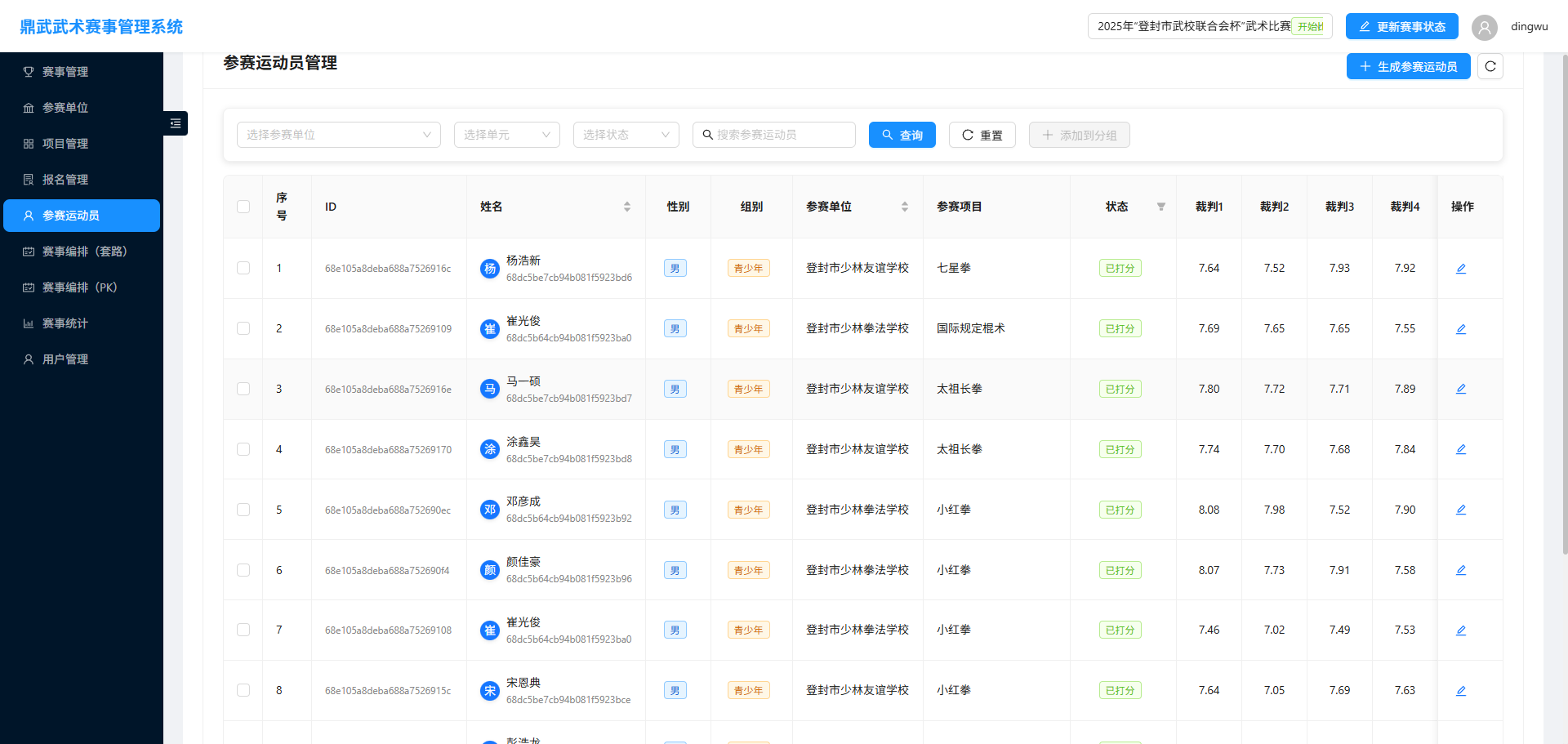Open the 选择状态 dropdown filter
The width and height of the screenshot is (1568, 744).
(x=626, y=135)
